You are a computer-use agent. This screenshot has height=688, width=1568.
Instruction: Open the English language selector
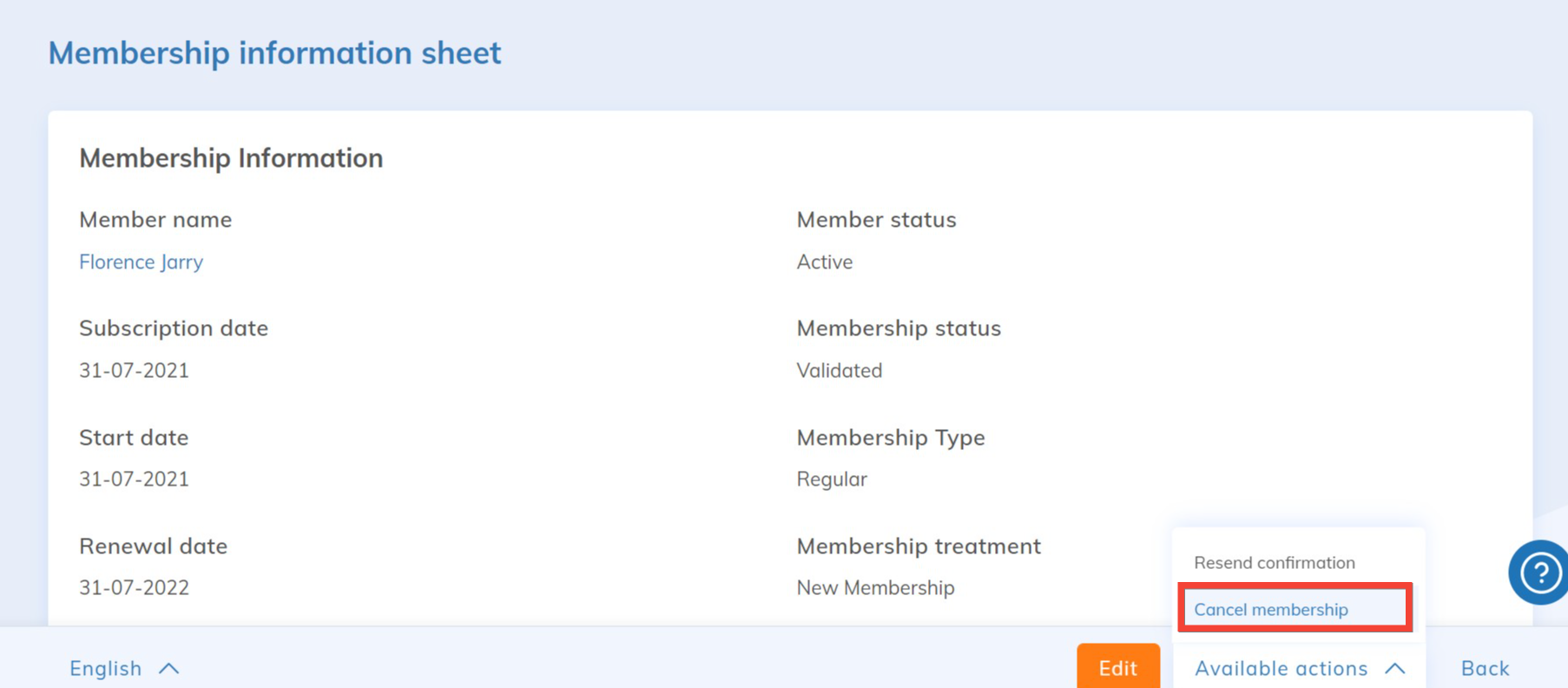[106, 668]
